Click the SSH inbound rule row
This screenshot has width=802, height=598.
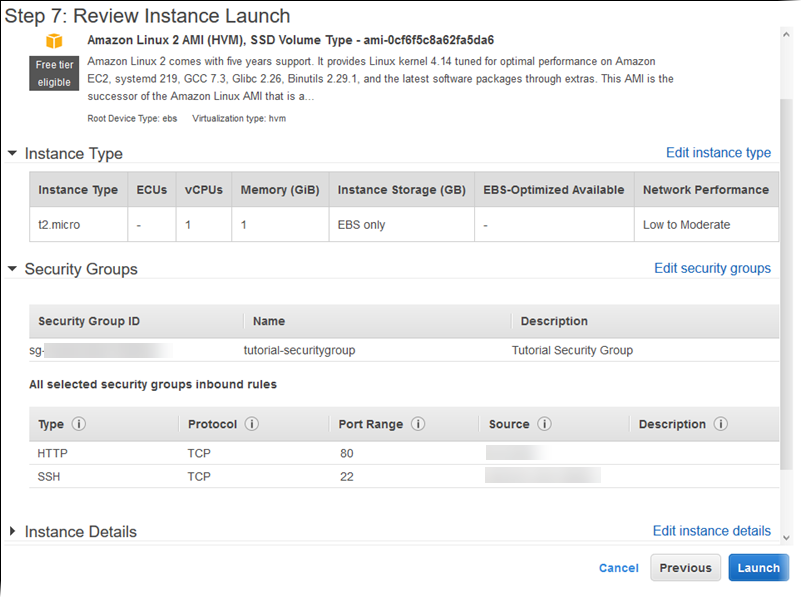(300, 476)
